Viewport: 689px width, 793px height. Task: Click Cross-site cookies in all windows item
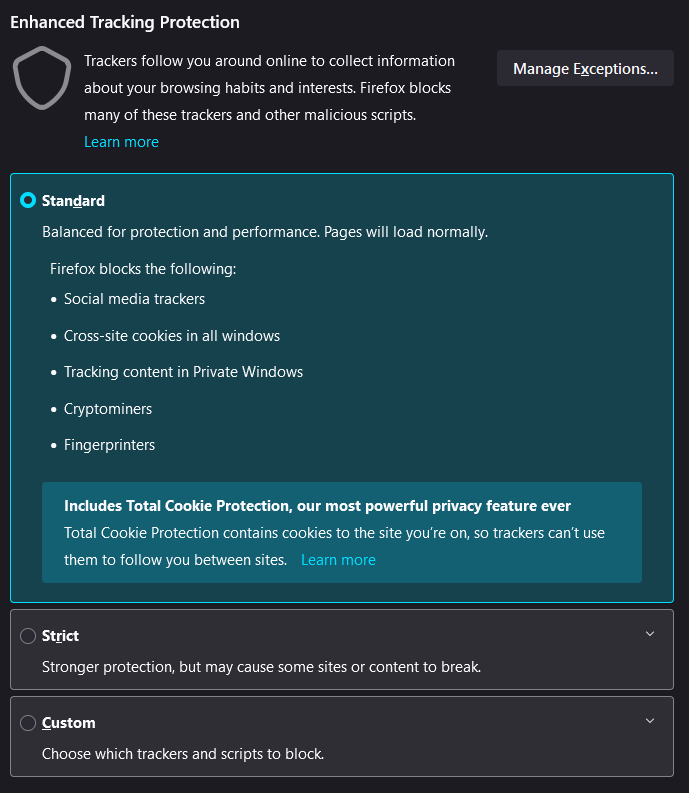pyautogui.click(x=172, y=336)
